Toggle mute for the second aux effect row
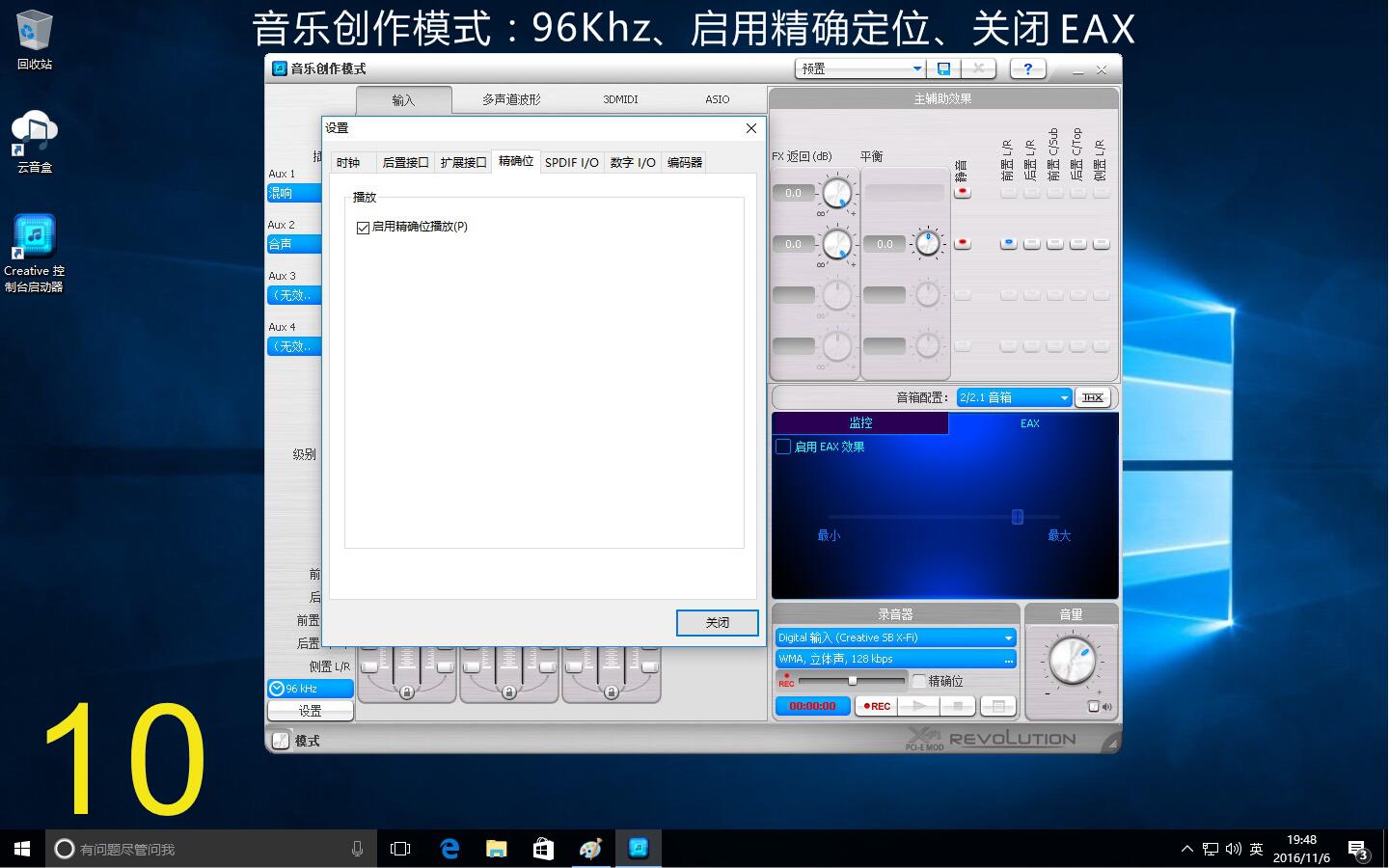Screen dimensions: 1389x868 coord(962,243)
